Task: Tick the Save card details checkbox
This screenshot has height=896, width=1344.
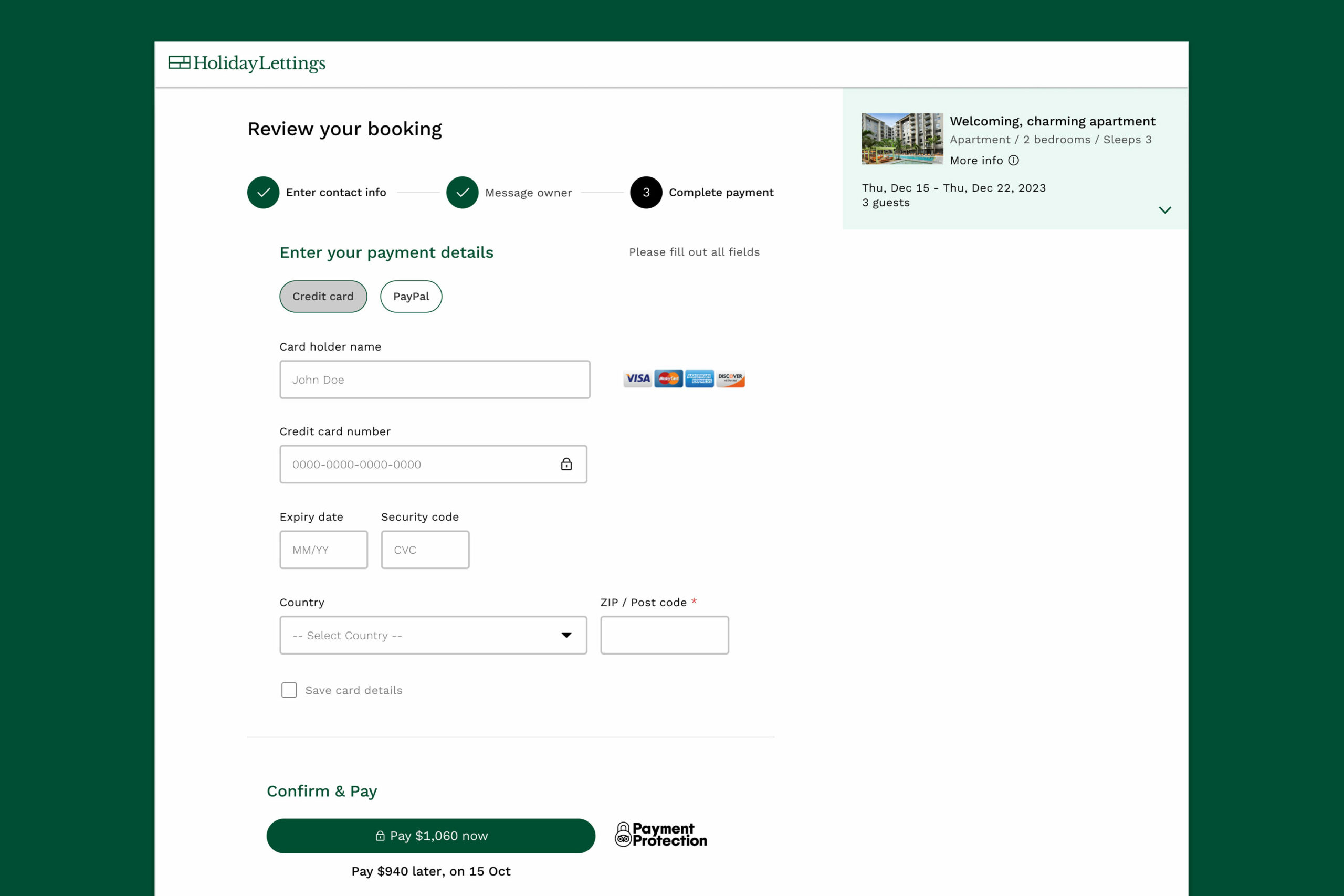Action: [289, 690]
